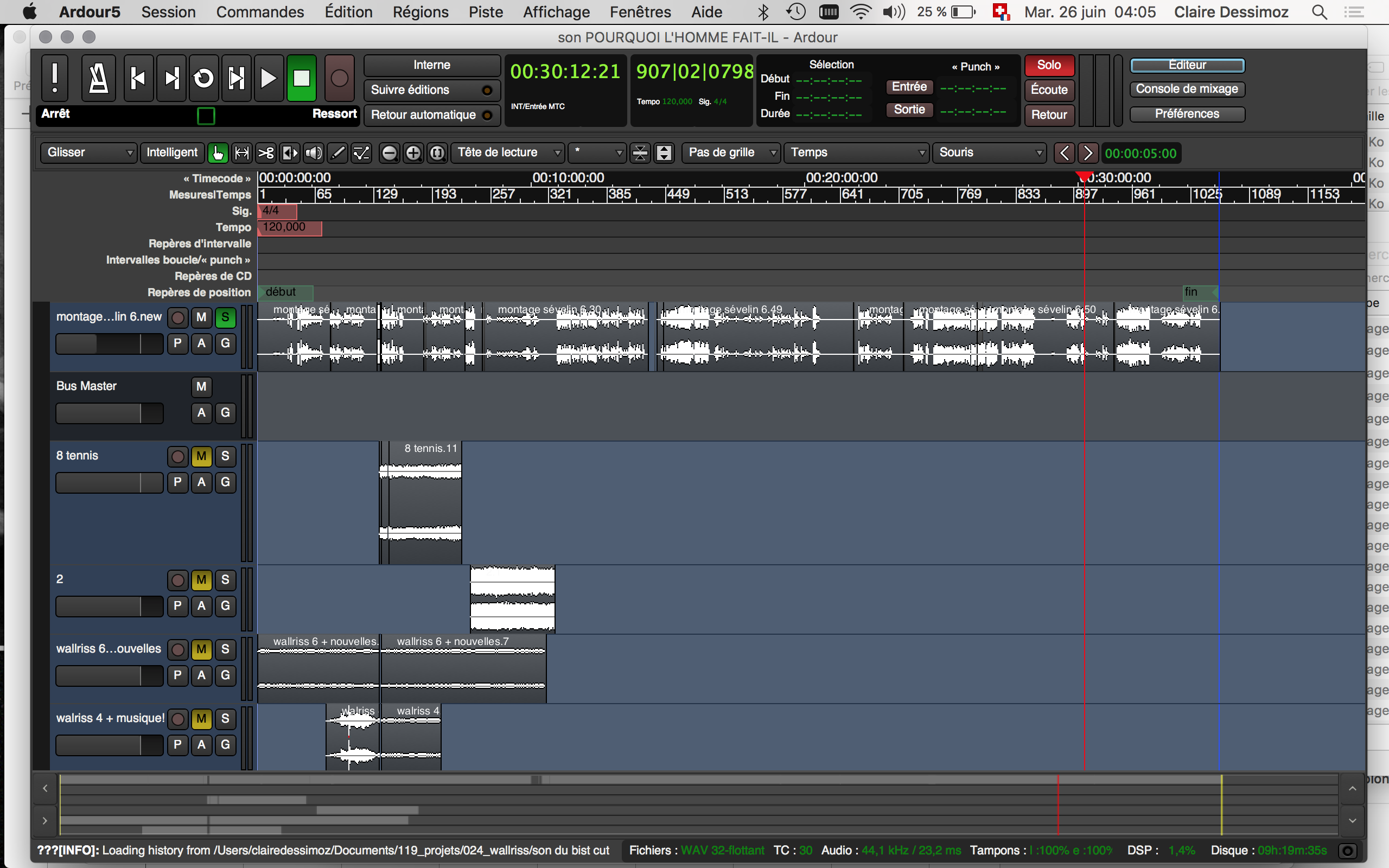Select the Stretch tool
The width and height of the screenshot is (1389, 868).
[x=290, y=152]
